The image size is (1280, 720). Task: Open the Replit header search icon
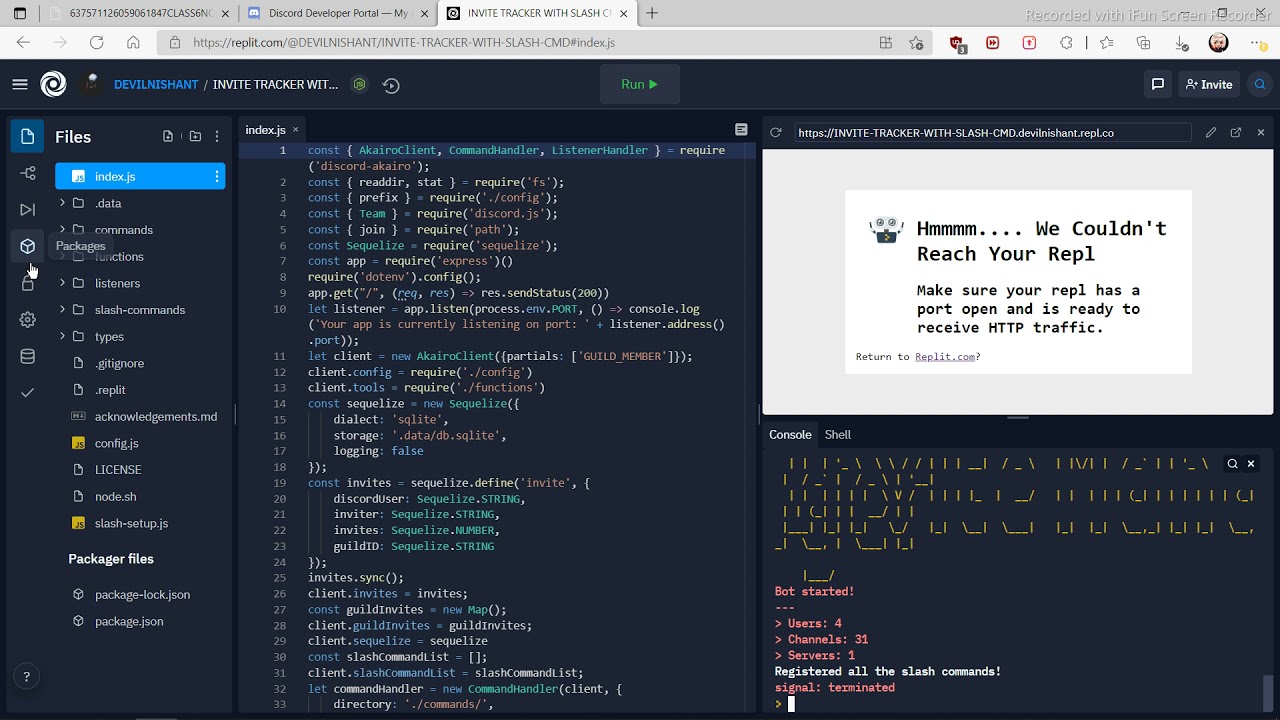(x=1260, y=85)
